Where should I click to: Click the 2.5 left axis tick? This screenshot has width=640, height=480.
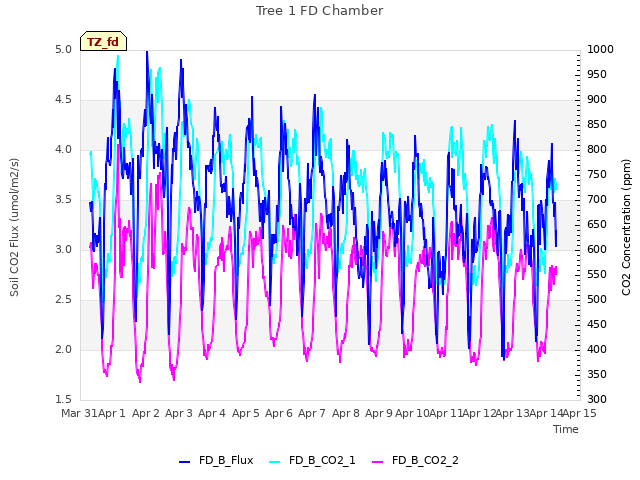(63, 300)
